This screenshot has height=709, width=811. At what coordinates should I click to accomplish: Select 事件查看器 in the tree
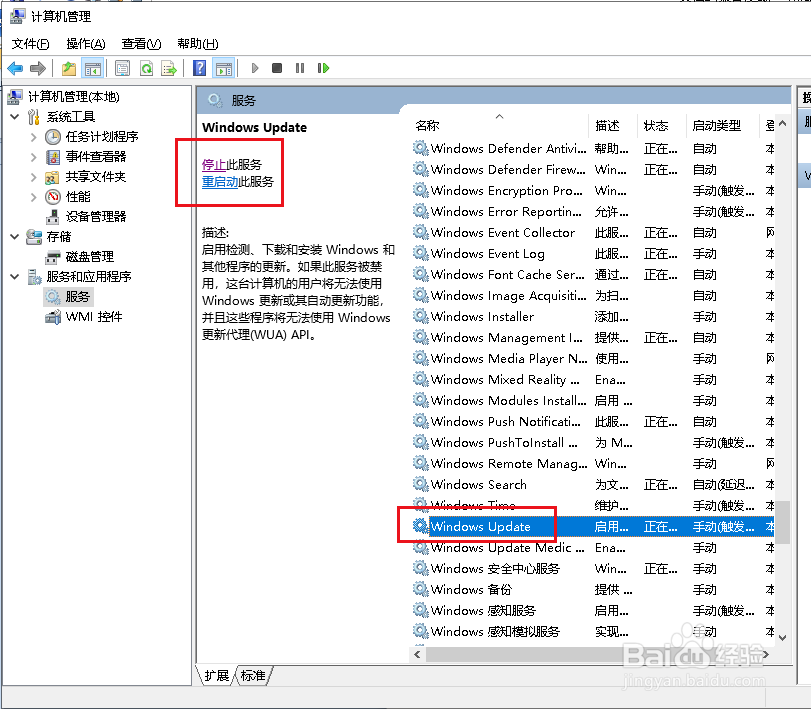tap(96, 157)
